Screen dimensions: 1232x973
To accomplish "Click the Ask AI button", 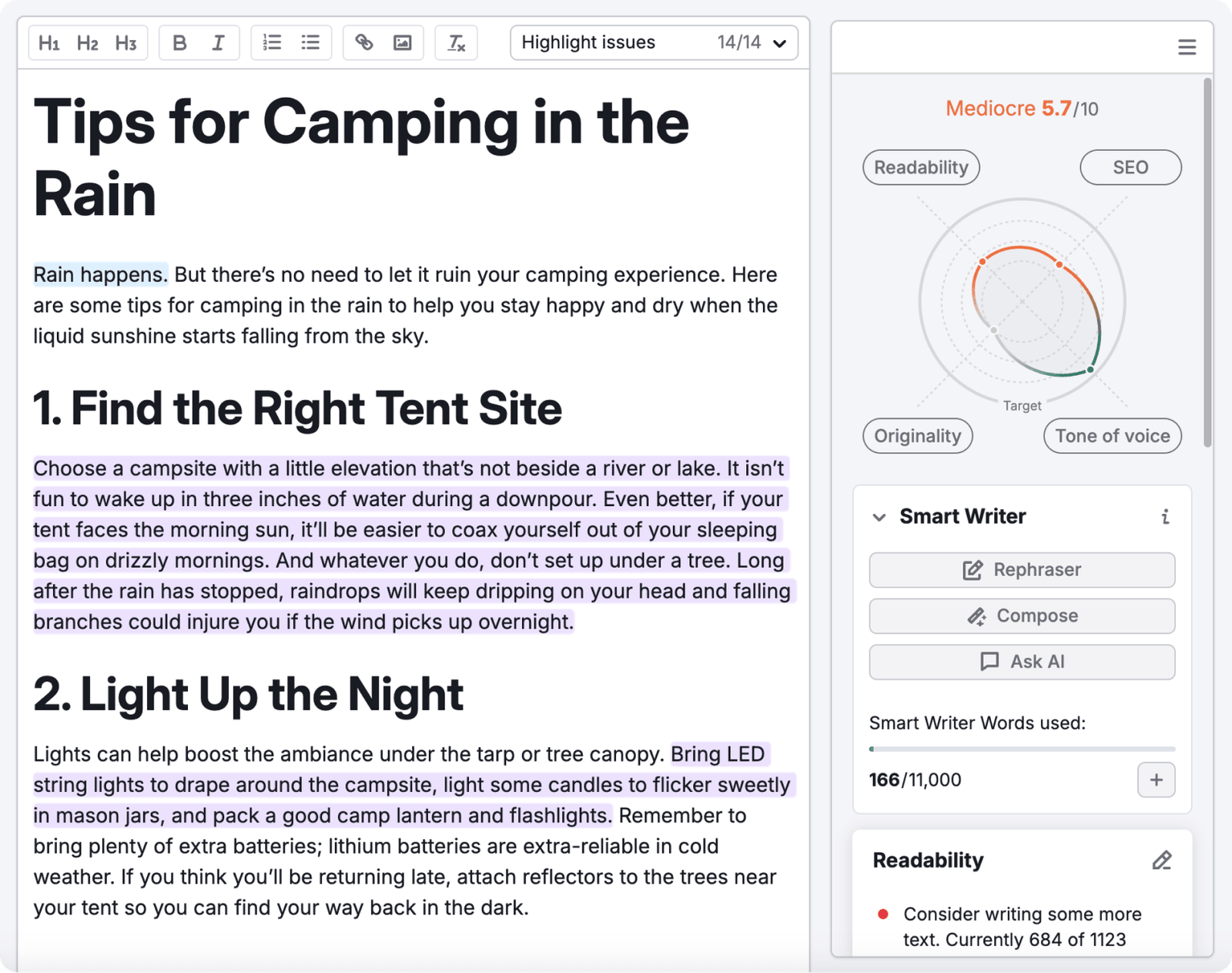I will 1021,662.
